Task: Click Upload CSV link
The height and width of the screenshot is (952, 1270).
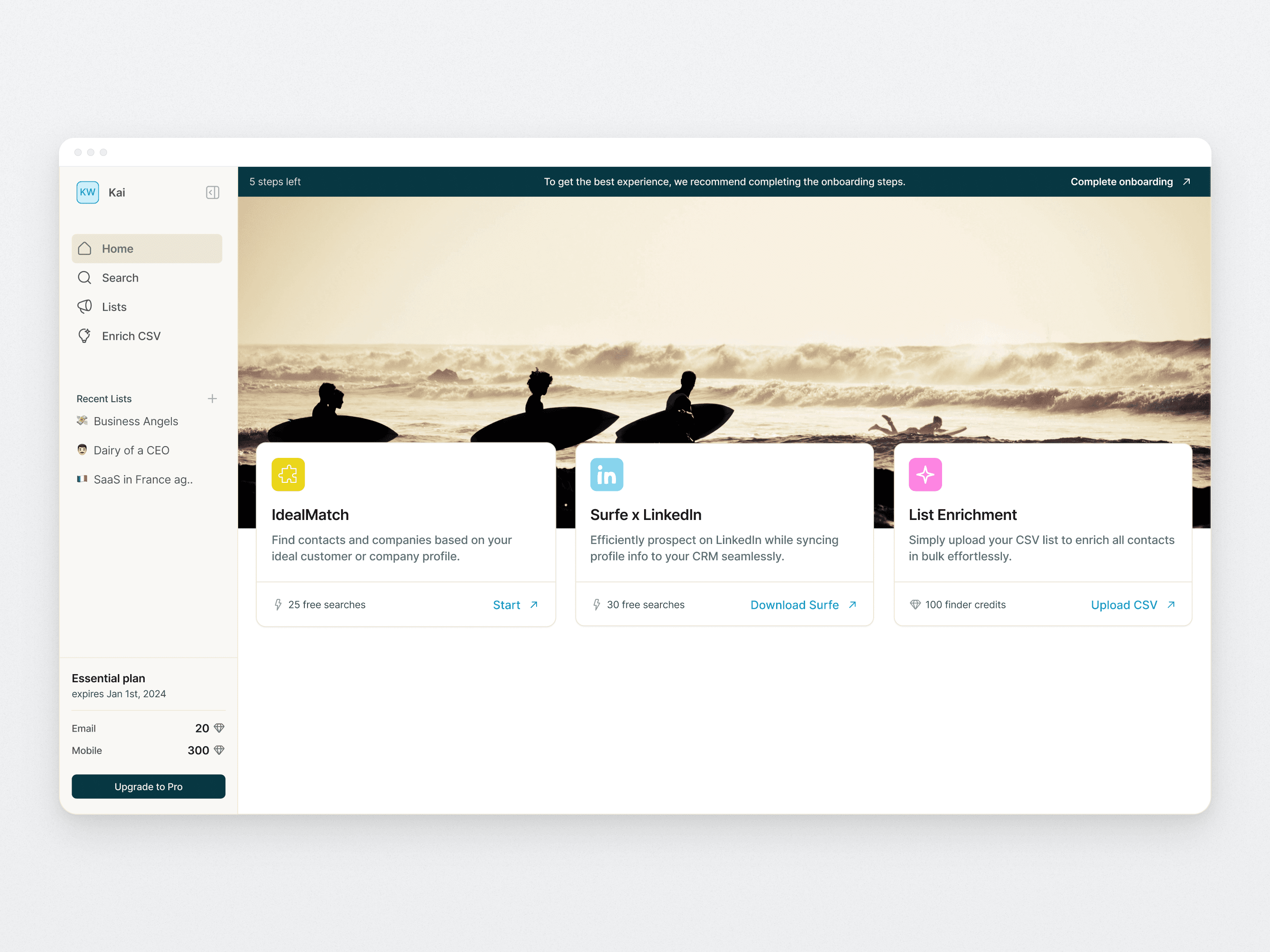Action: [1133, 605]
